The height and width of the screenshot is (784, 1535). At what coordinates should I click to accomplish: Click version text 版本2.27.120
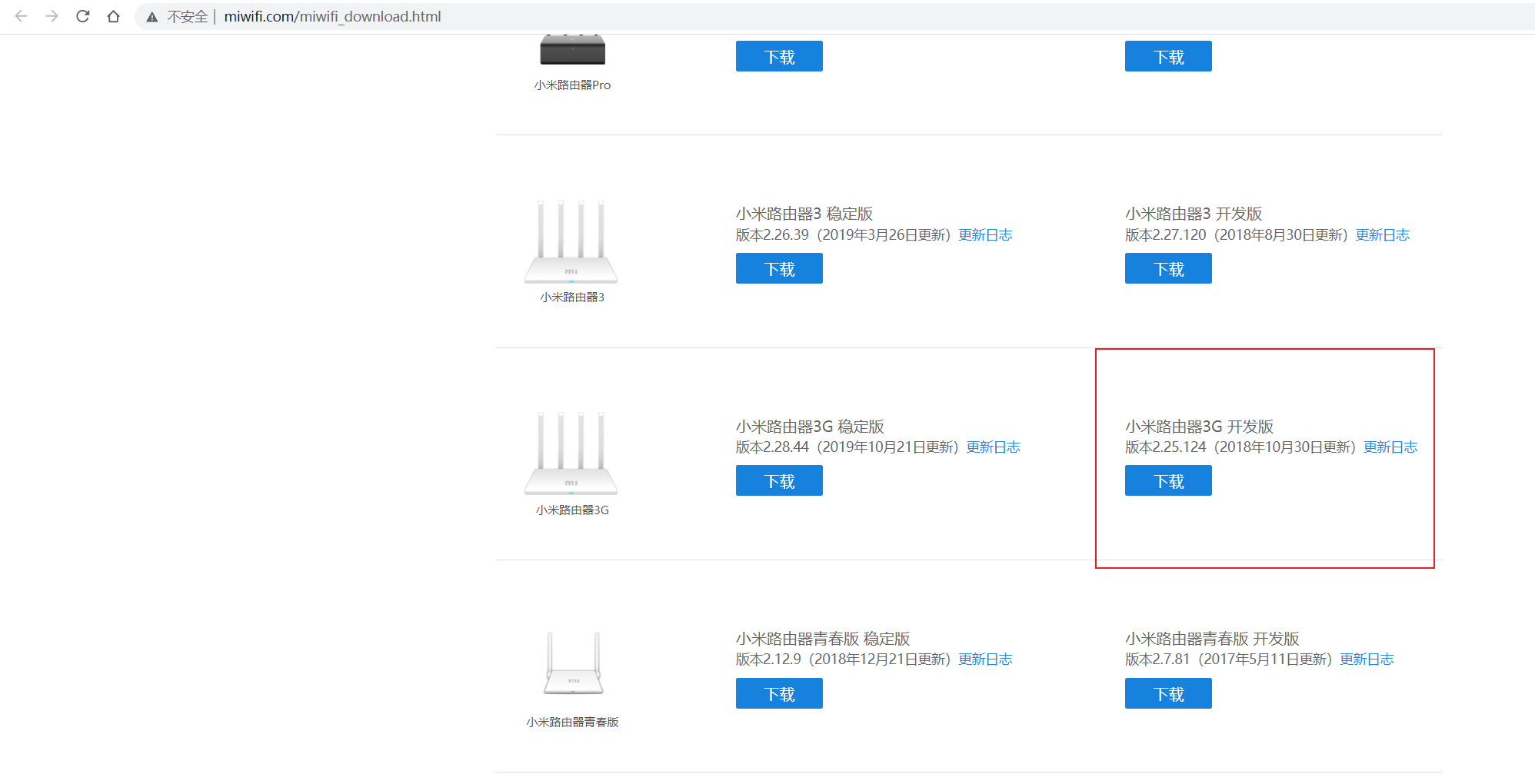[x=1166, y=235]
